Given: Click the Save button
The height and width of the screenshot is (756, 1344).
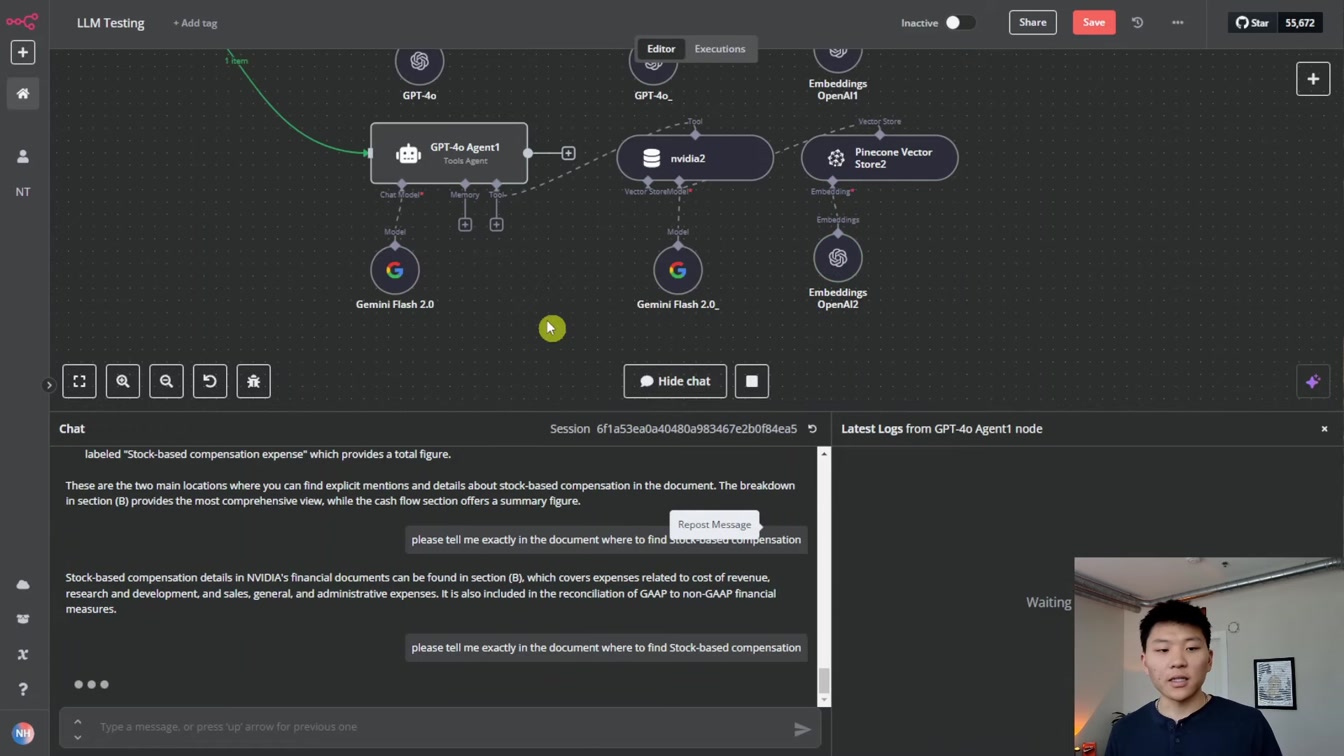Looking at the screenshot, I should pos(1094,22).
